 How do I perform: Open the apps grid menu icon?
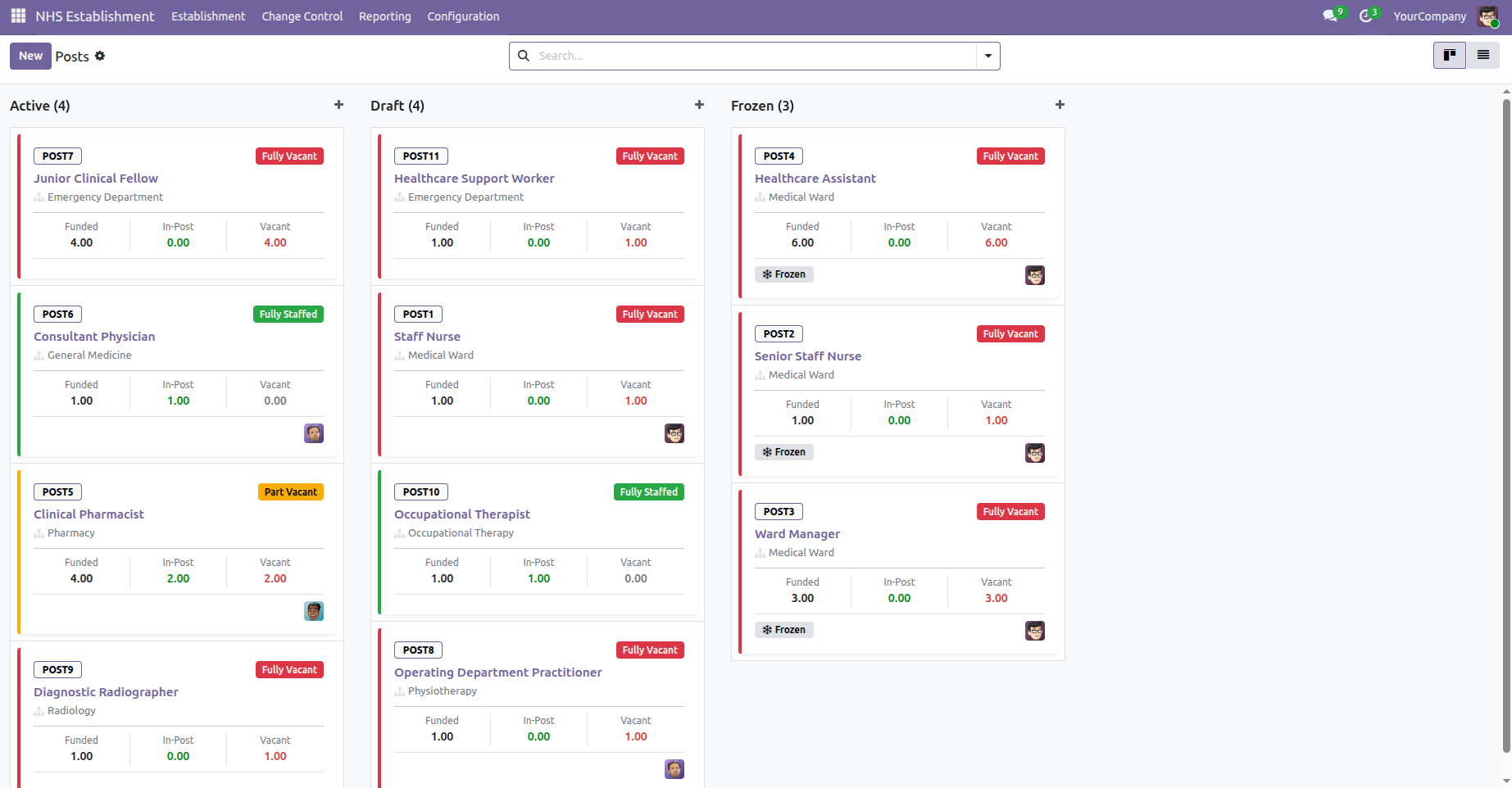[18, 16]
